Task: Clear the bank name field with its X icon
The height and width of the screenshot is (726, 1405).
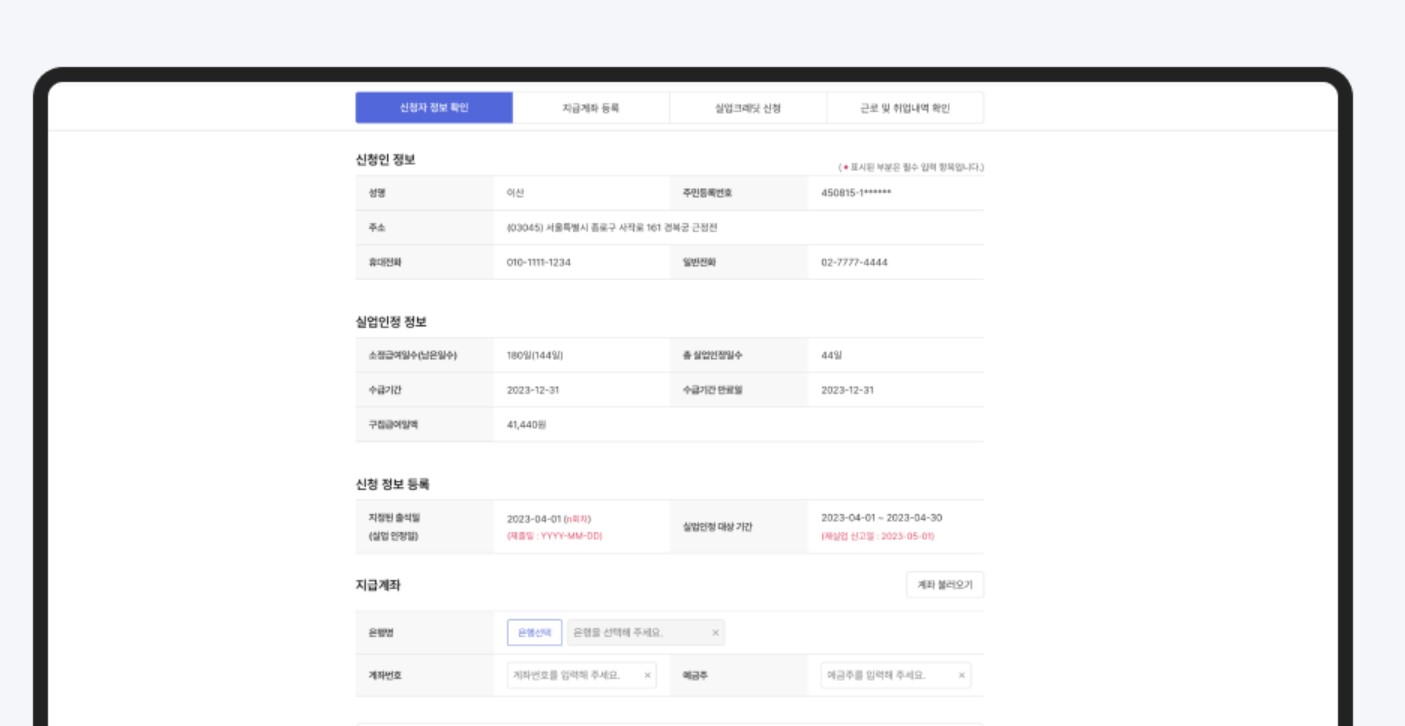Action: tap(715, 633)
